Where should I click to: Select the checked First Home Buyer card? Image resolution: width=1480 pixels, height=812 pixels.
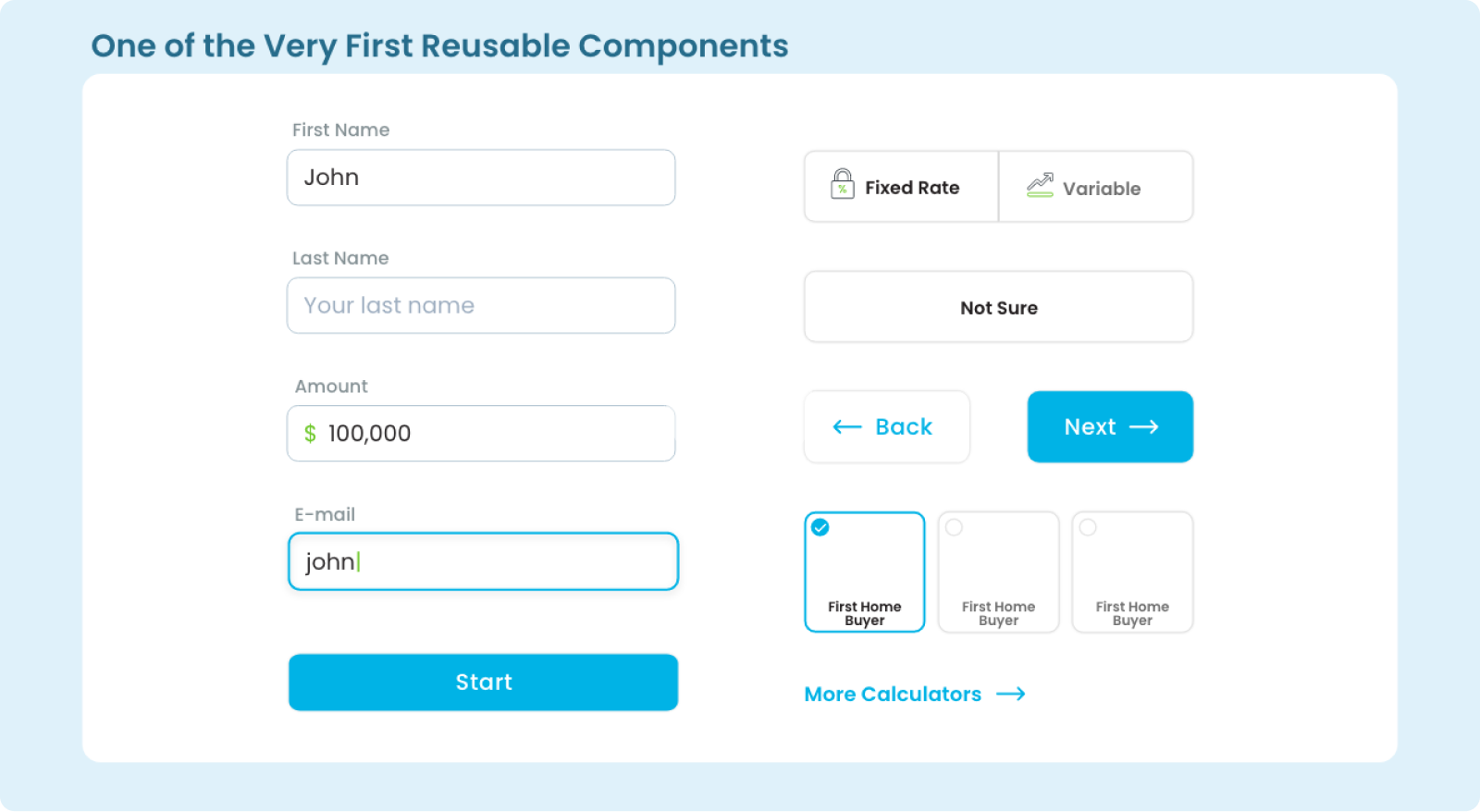[865, 572]
